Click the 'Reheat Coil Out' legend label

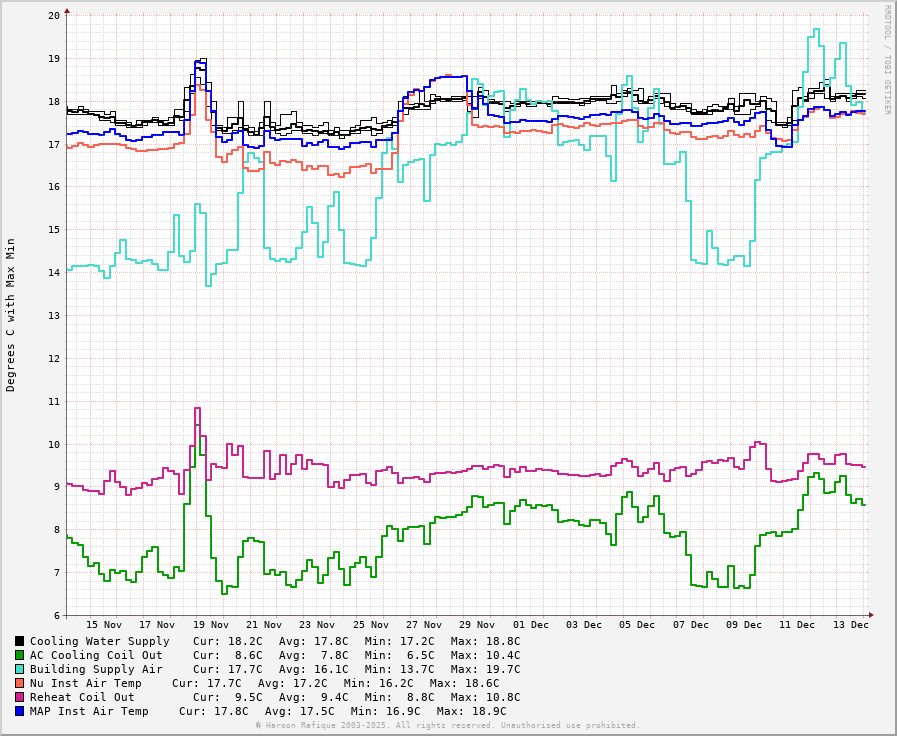coord(82,697)
